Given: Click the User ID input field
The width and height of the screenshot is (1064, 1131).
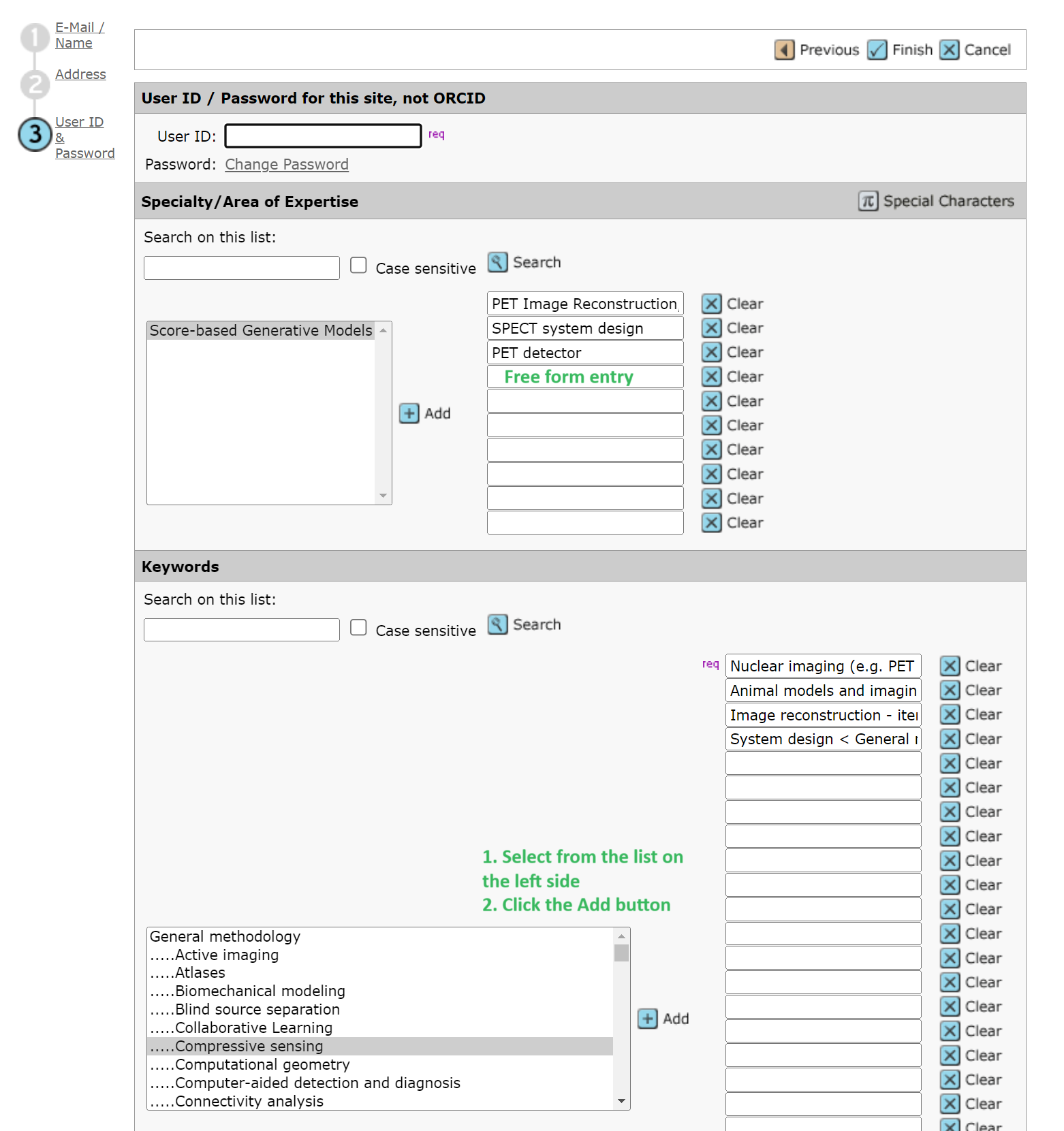Looking at the screenshot, I should coord(323,136).
